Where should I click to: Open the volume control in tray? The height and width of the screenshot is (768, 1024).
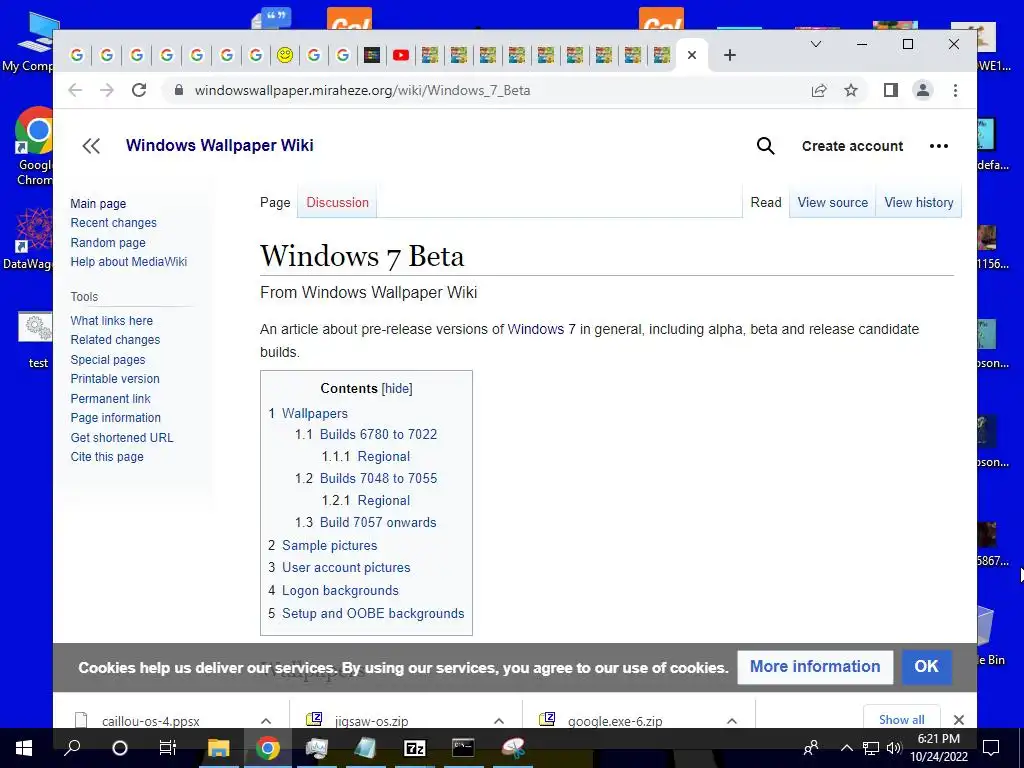click(894, 748)
